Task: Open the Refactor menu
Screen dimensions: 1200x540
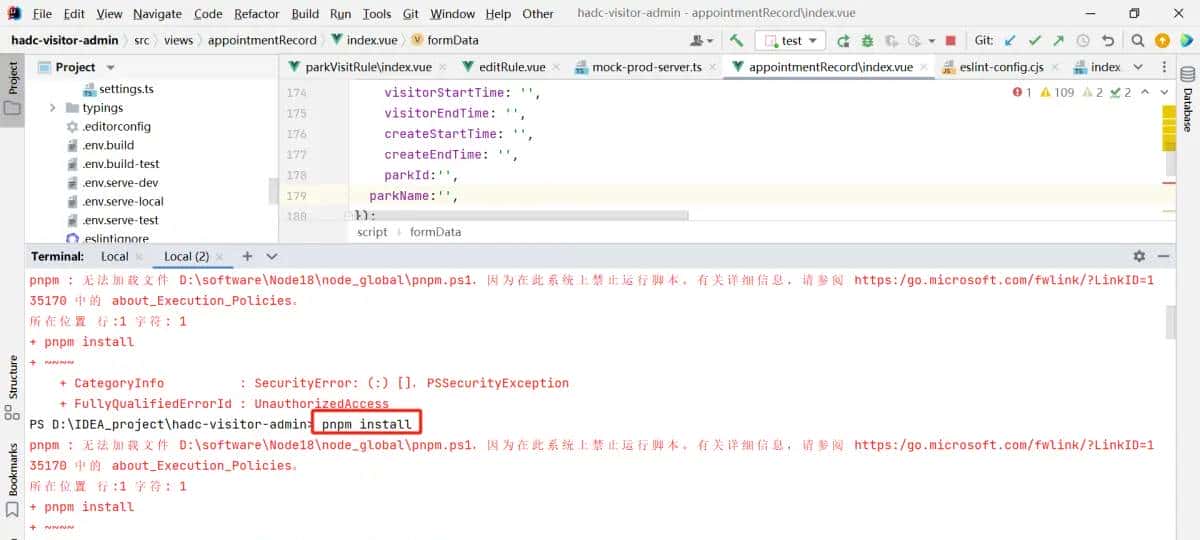Action: pyautogui.click(x=257, y=14)
